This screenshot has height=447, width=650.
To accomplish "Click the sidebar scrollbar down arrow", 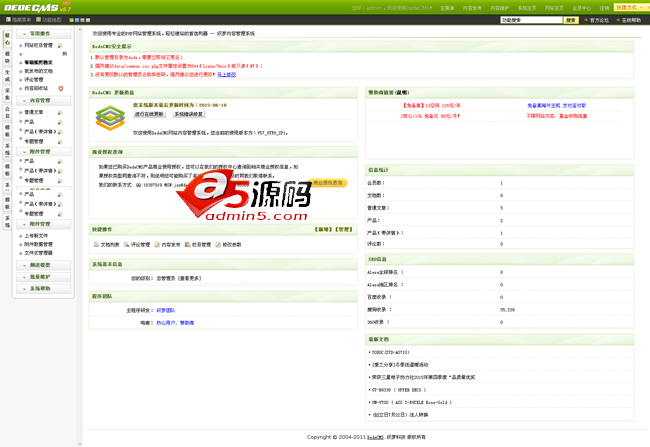I will click(x=80, y=444).
